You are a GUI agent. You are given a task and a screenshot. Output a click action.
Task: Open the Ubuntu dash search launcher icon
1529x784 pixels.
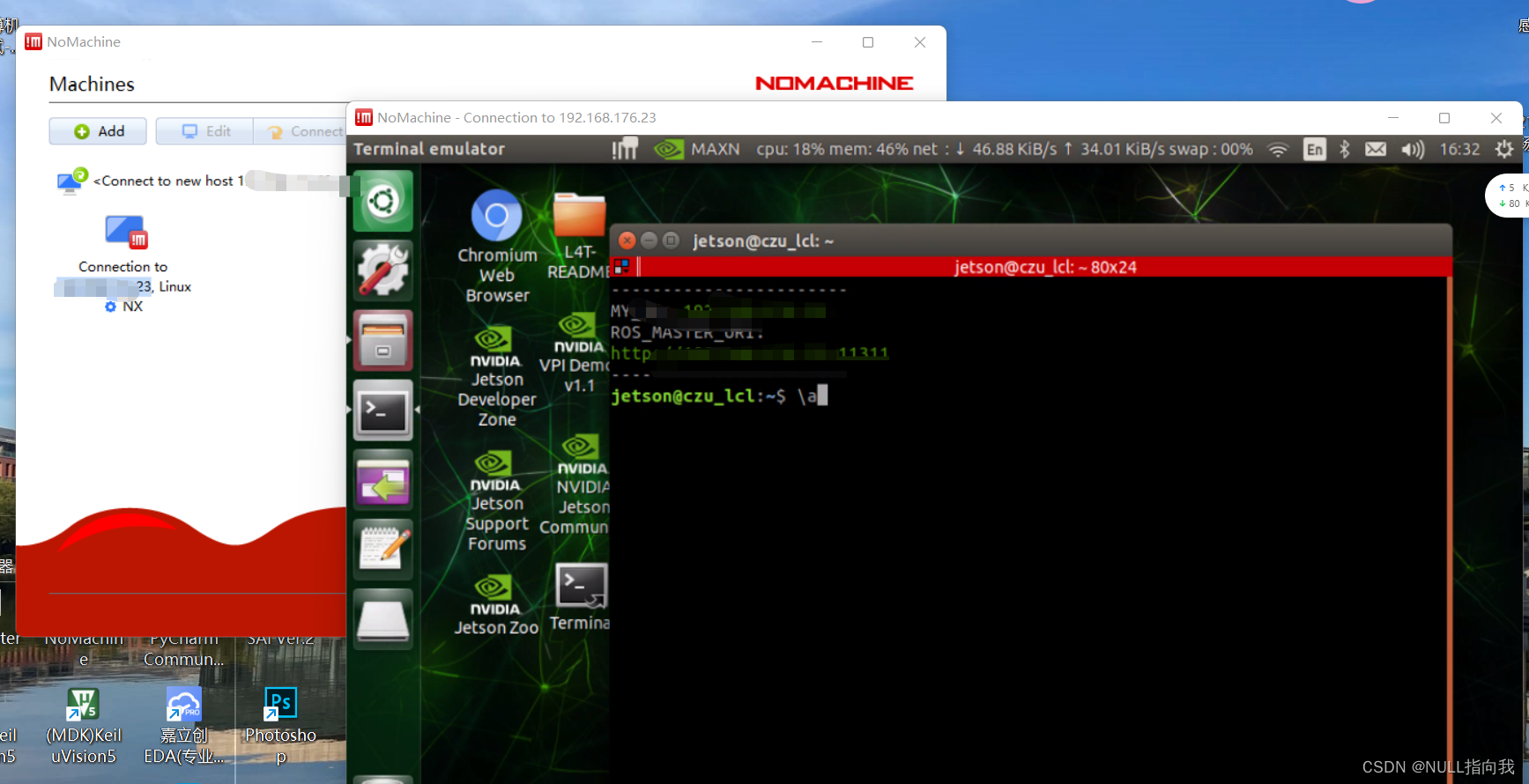[x=383, y=202]
